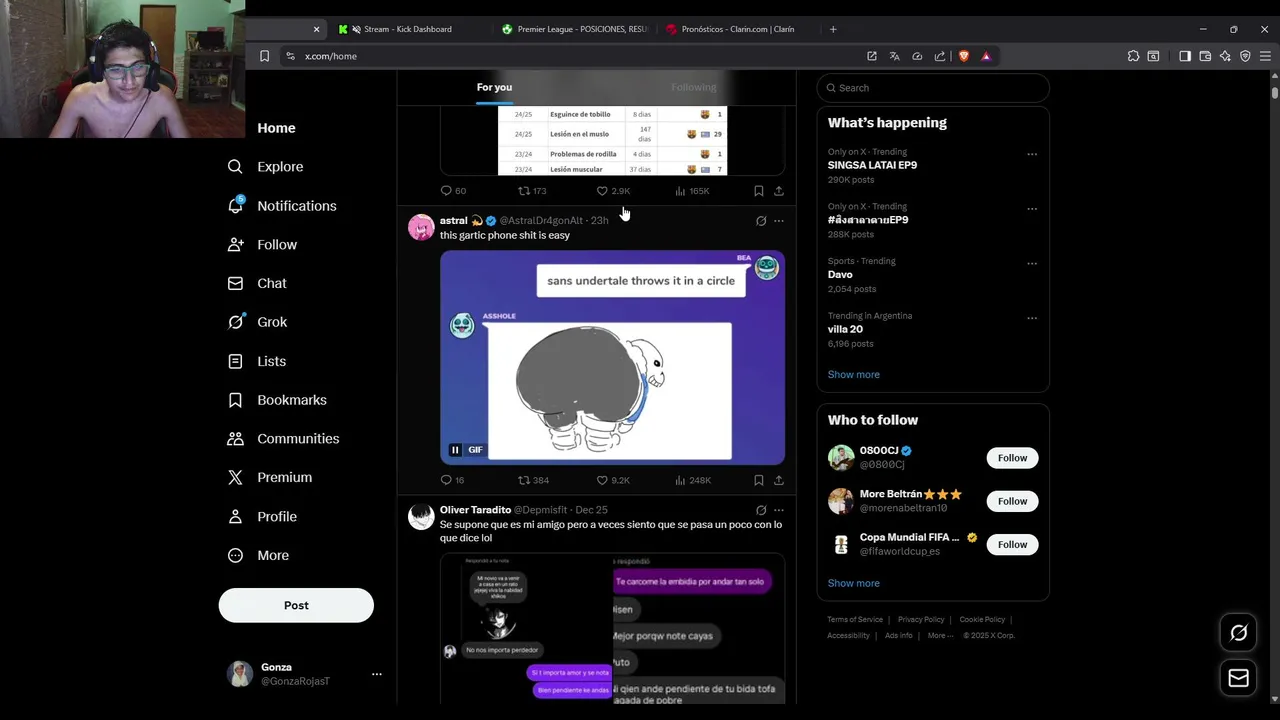Screen dimensions: 1280x720
Task: Reply to astral's gartic phone post
Action: pos(446,480)
